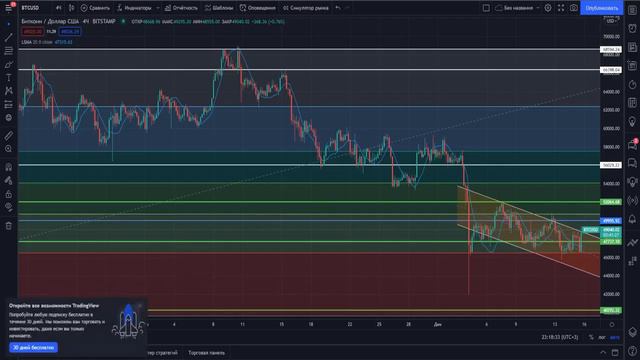Open the chat messages panel with red badge
Screen dimensions: 640x360
coord(632,144)
